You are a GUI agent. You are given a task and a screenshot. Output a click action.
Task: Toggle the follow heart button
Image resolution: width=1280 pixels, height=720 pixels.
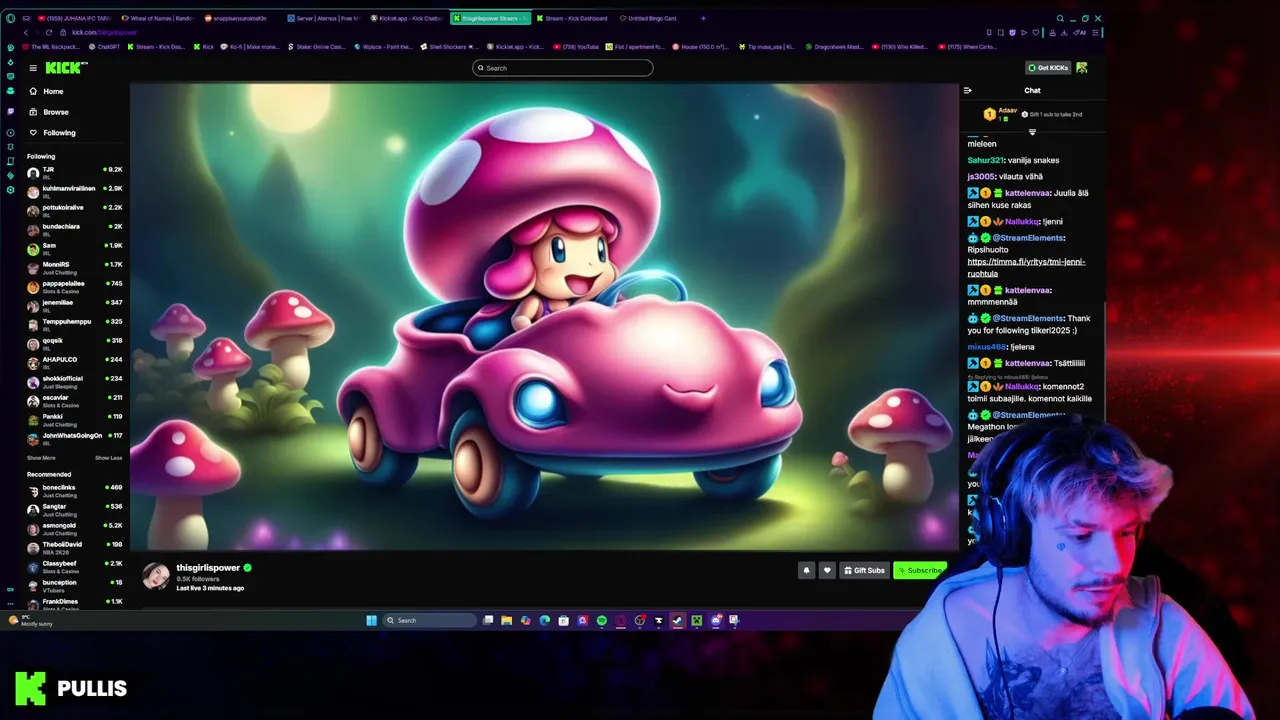[x=827, y=570]
